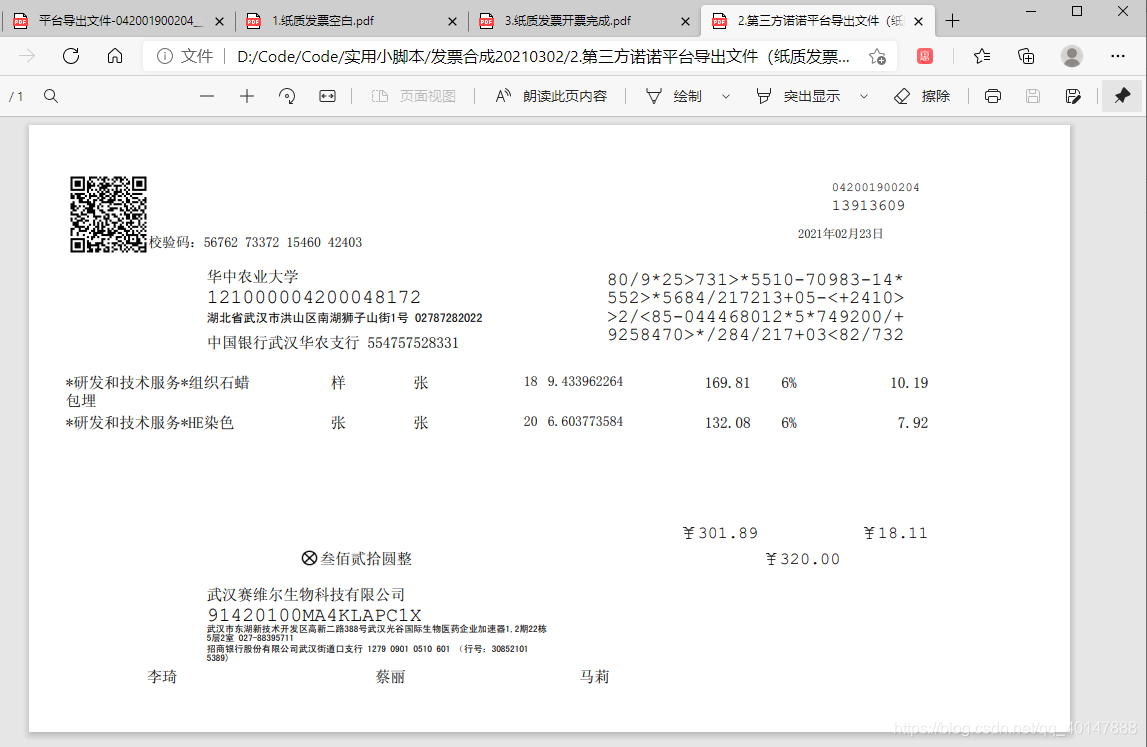
Task: Go to the home page icon
Action: click(115, 56)
